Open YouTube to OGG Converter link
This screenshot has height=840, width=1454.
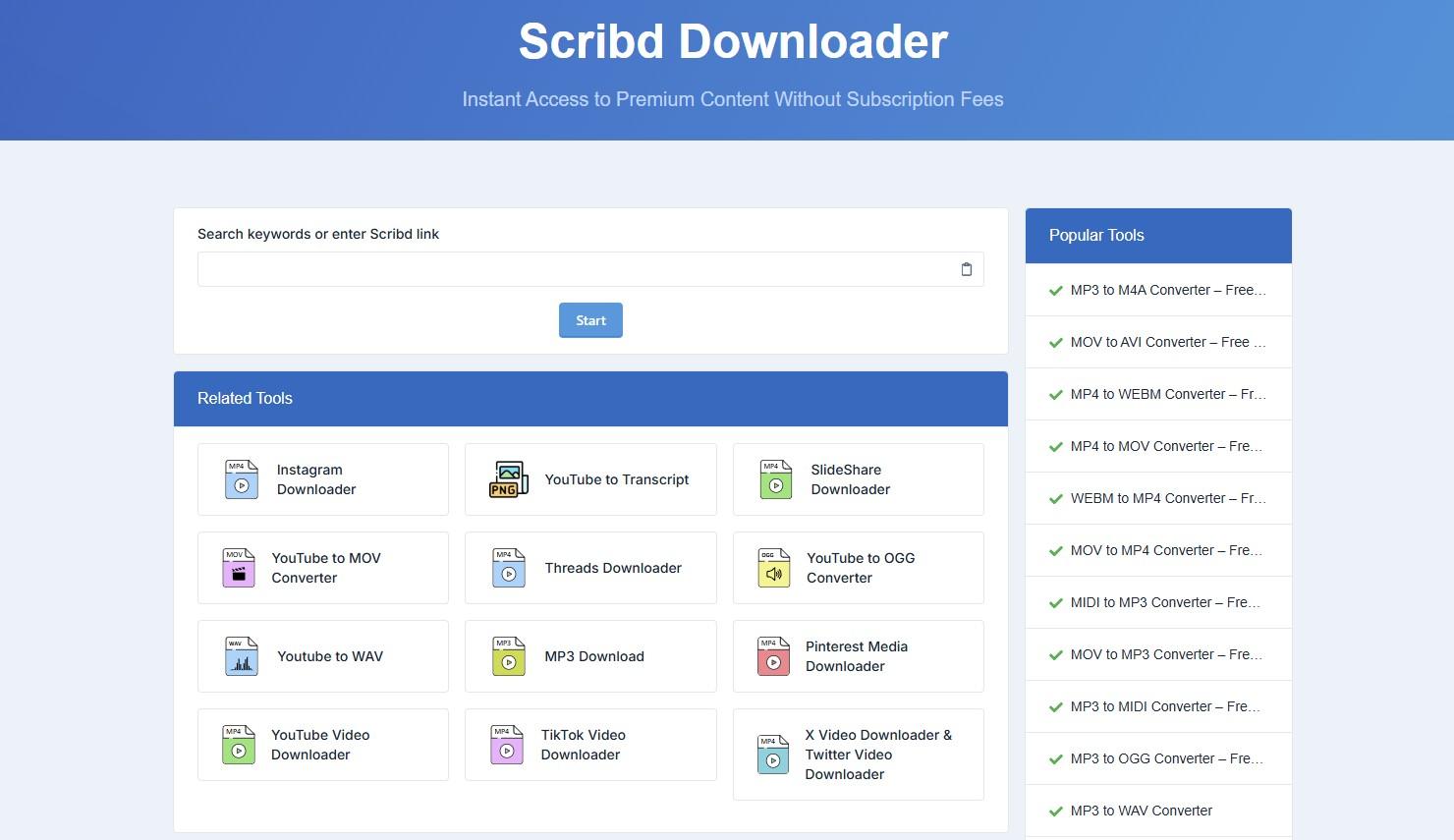coord(859,568)
